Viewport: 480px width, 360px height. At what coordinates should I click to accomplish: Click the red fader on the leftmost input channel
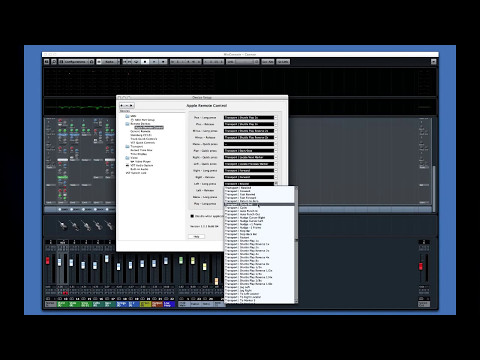coord(47,260)
